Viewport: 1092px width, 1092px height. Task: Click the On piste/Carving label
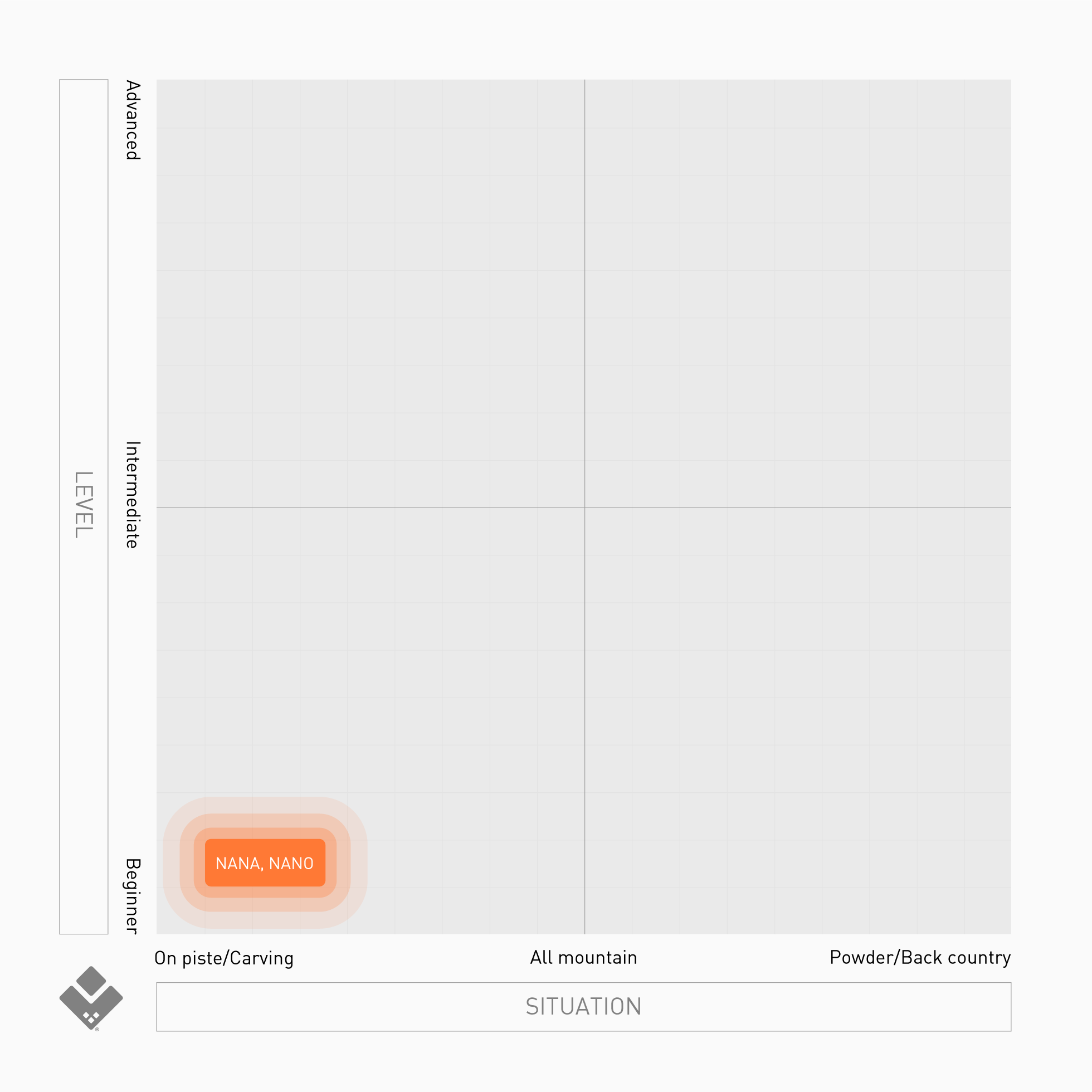[x=224, y=958]
